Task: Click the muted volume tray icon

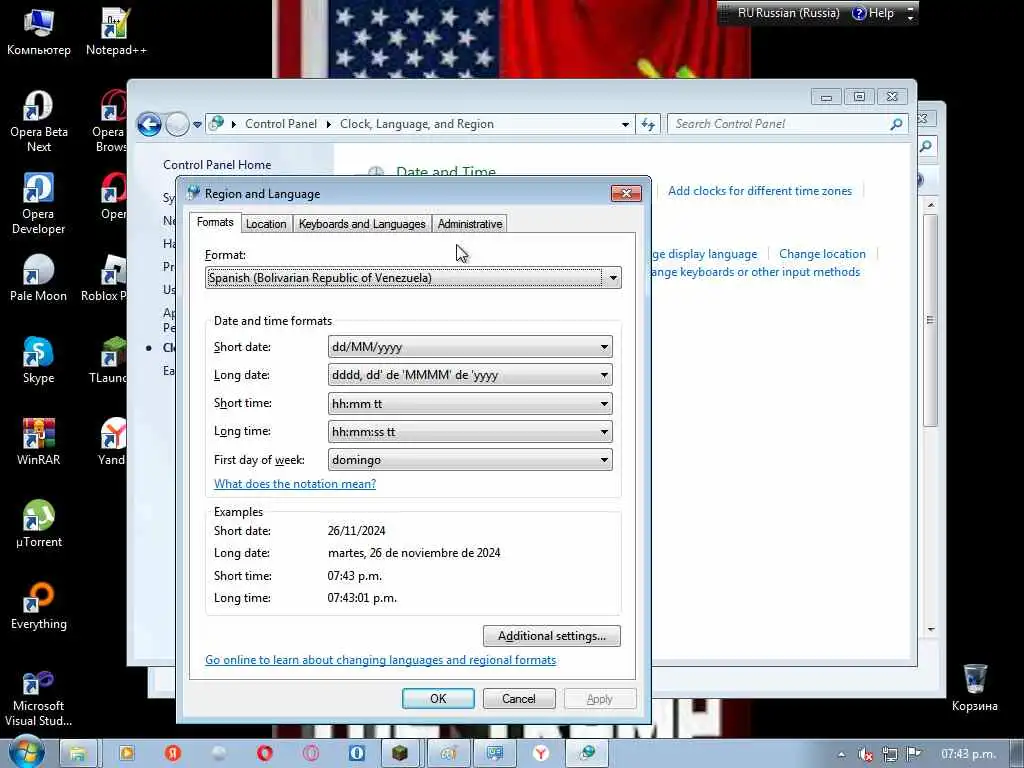Action: (x=866, y=754)
